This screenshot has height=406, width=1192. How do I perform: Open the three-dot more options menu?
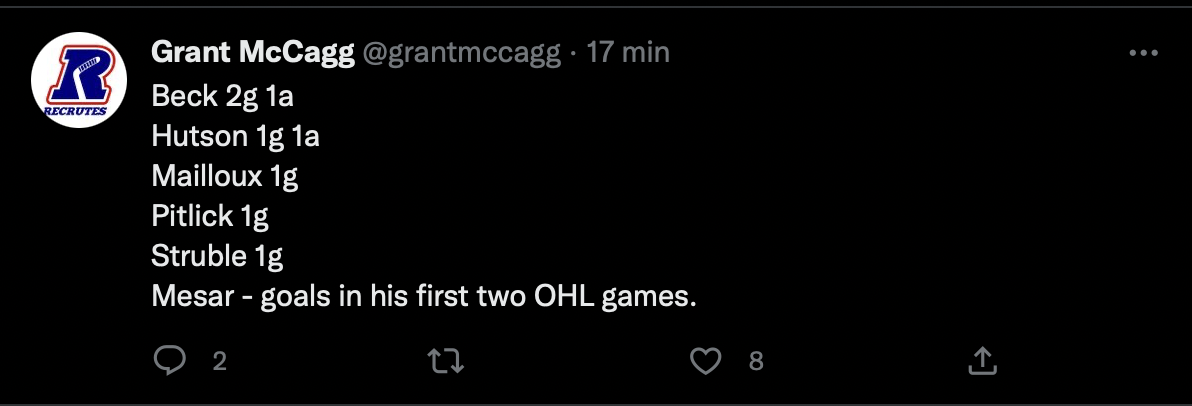tap(1143, 53)
